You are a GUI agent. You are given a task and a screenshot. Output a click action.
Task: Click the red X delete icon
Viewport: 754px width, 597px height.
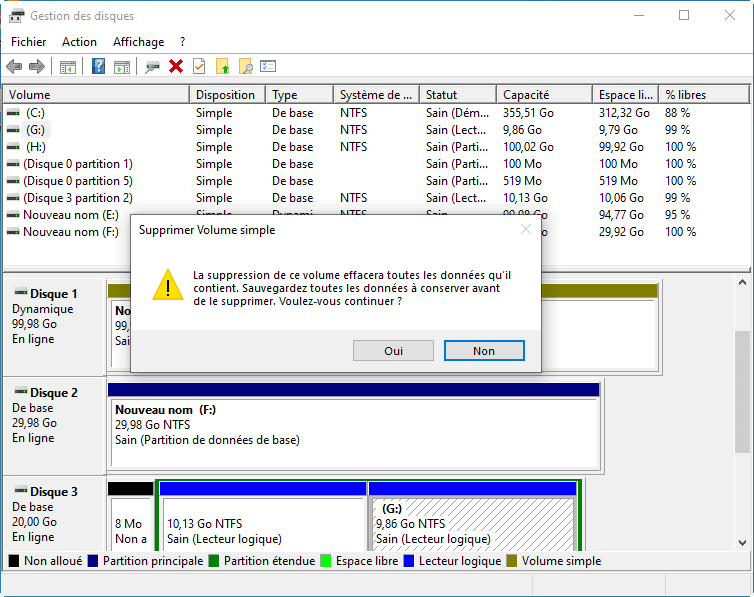[x=176, y=66]
